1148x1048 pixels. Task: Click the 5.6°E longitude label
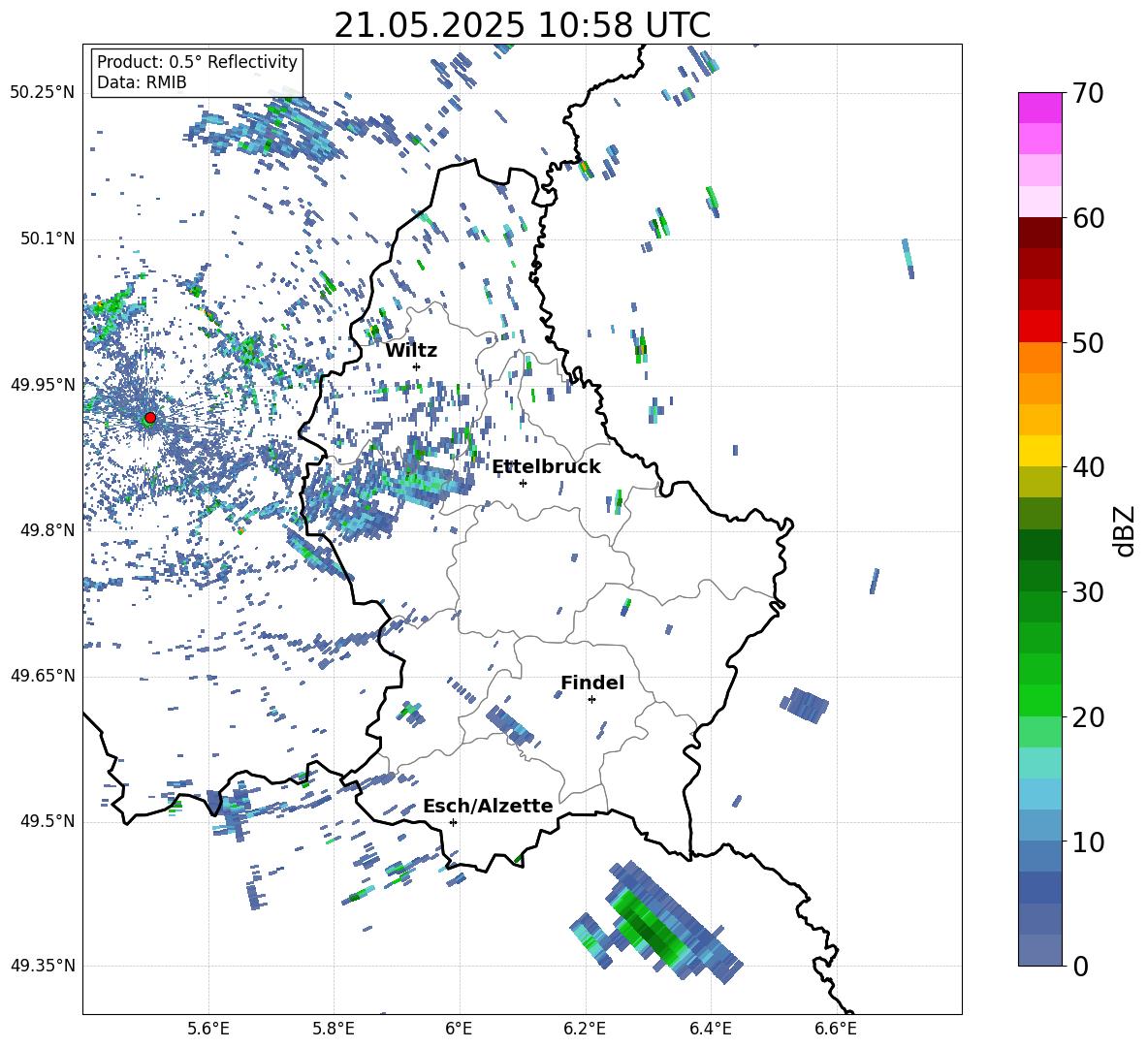[x=207, y=1029]
